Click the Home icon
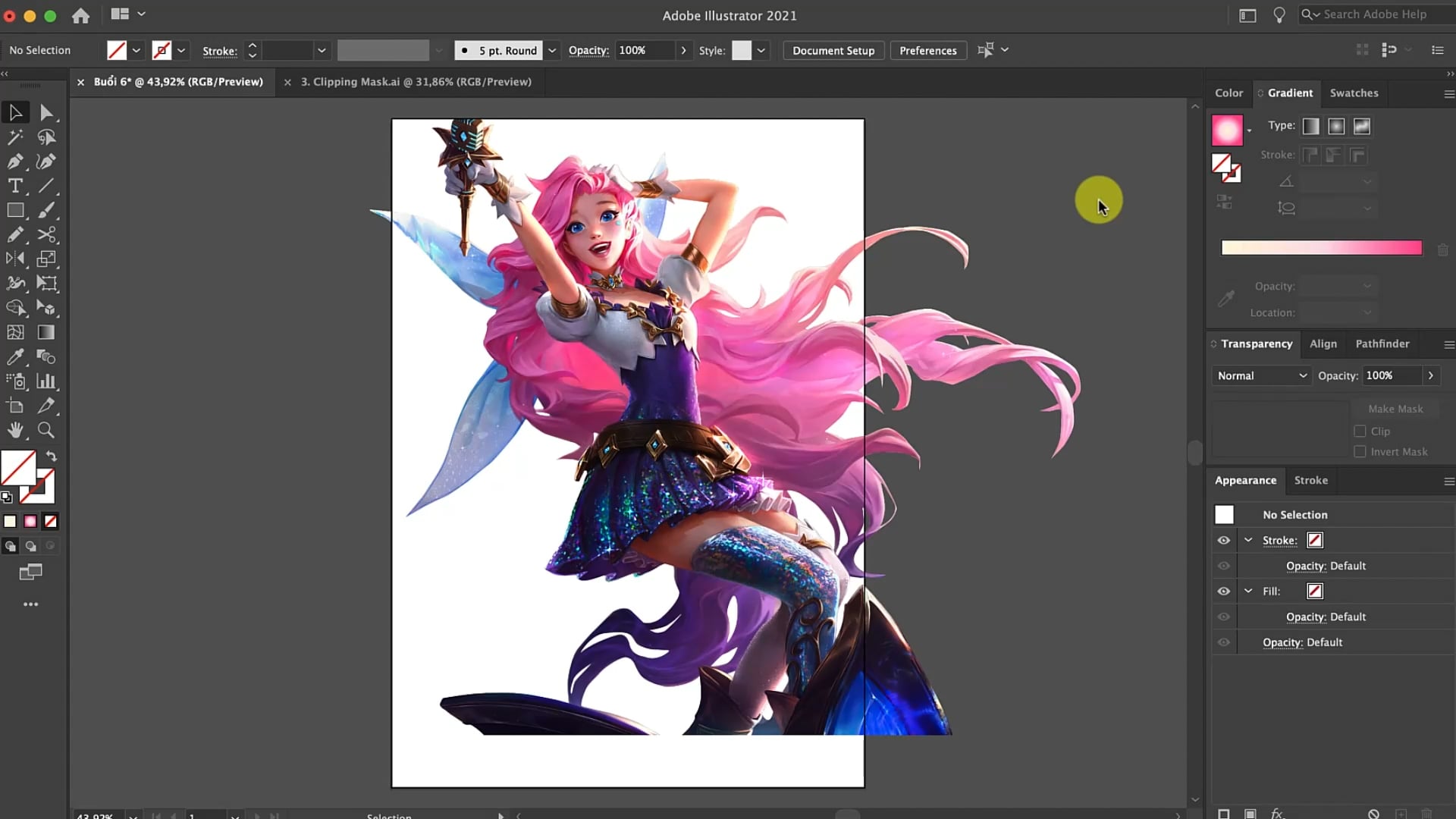1456x819 pixels. pos(80,15)
